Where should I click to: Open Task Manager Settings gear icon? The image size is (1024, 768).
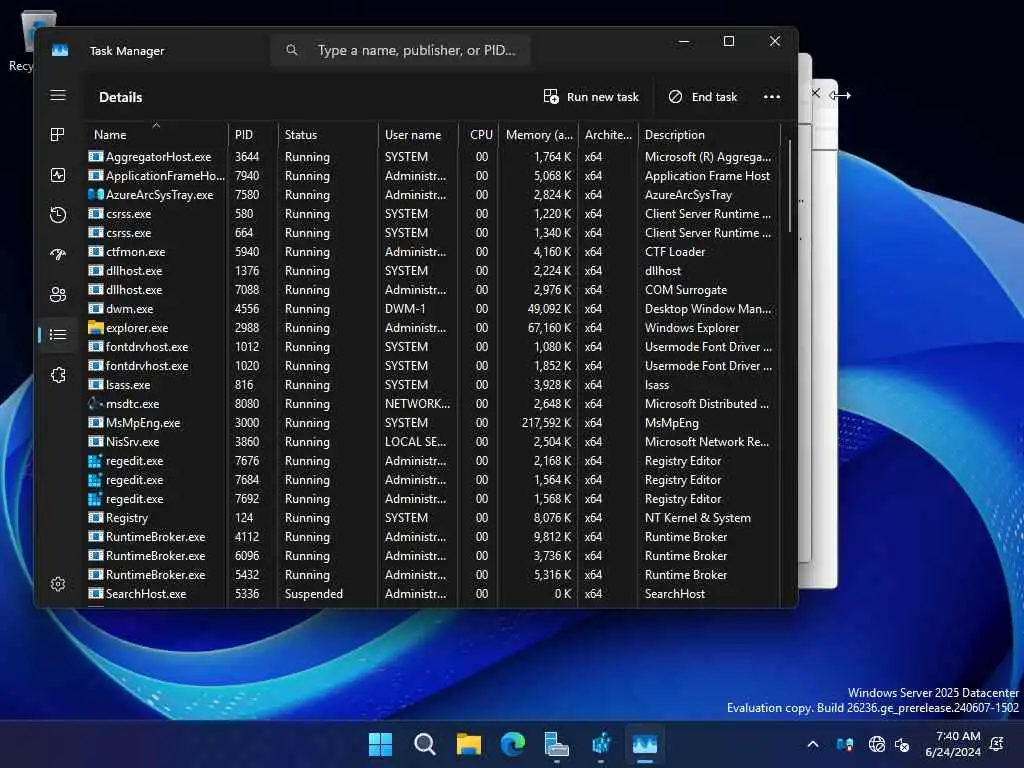tap(58, 584)
